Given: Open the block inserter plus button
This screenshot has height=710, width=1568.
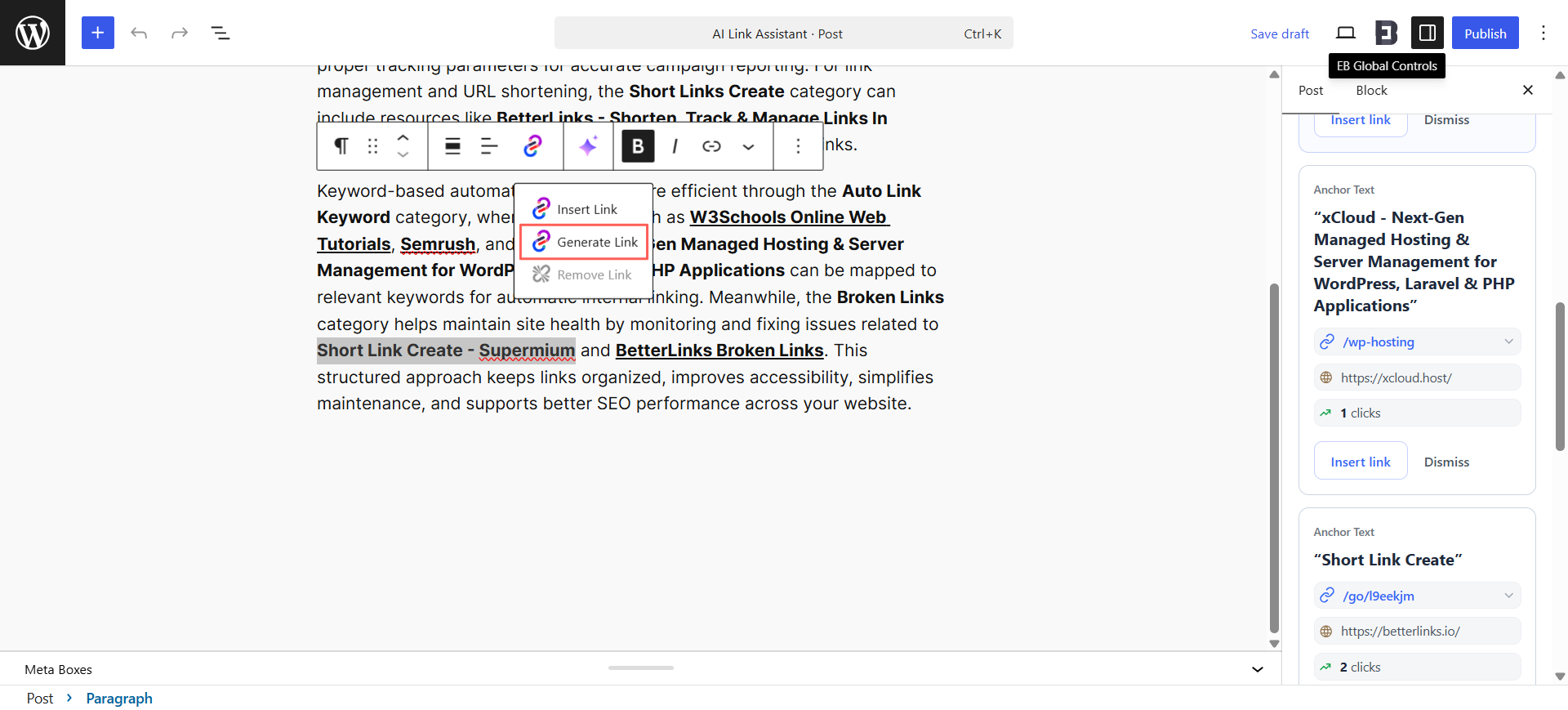Looking at the screenshot, I should (98, 33).
